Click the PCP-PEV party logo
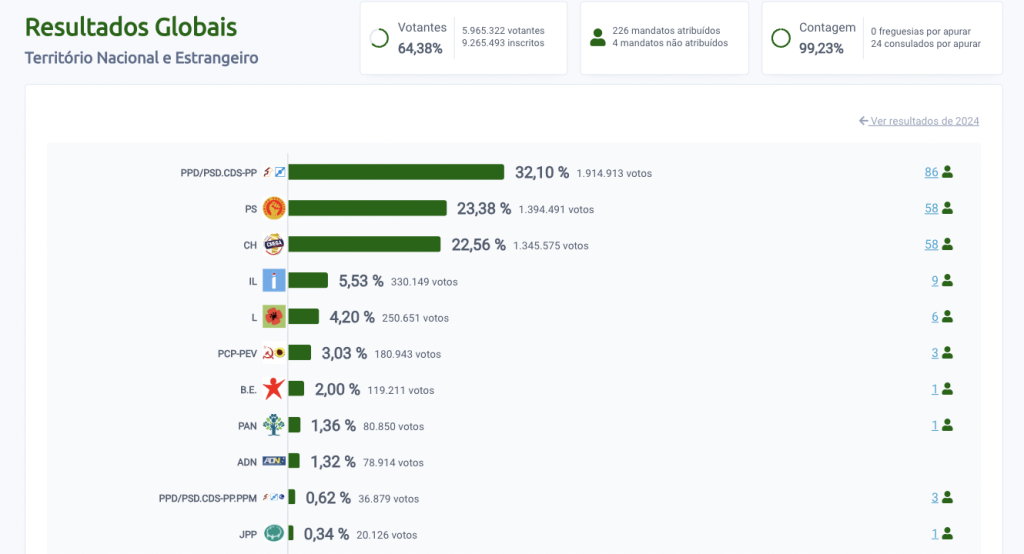Viewport: 1024px width, 554px height. point(273,353)
